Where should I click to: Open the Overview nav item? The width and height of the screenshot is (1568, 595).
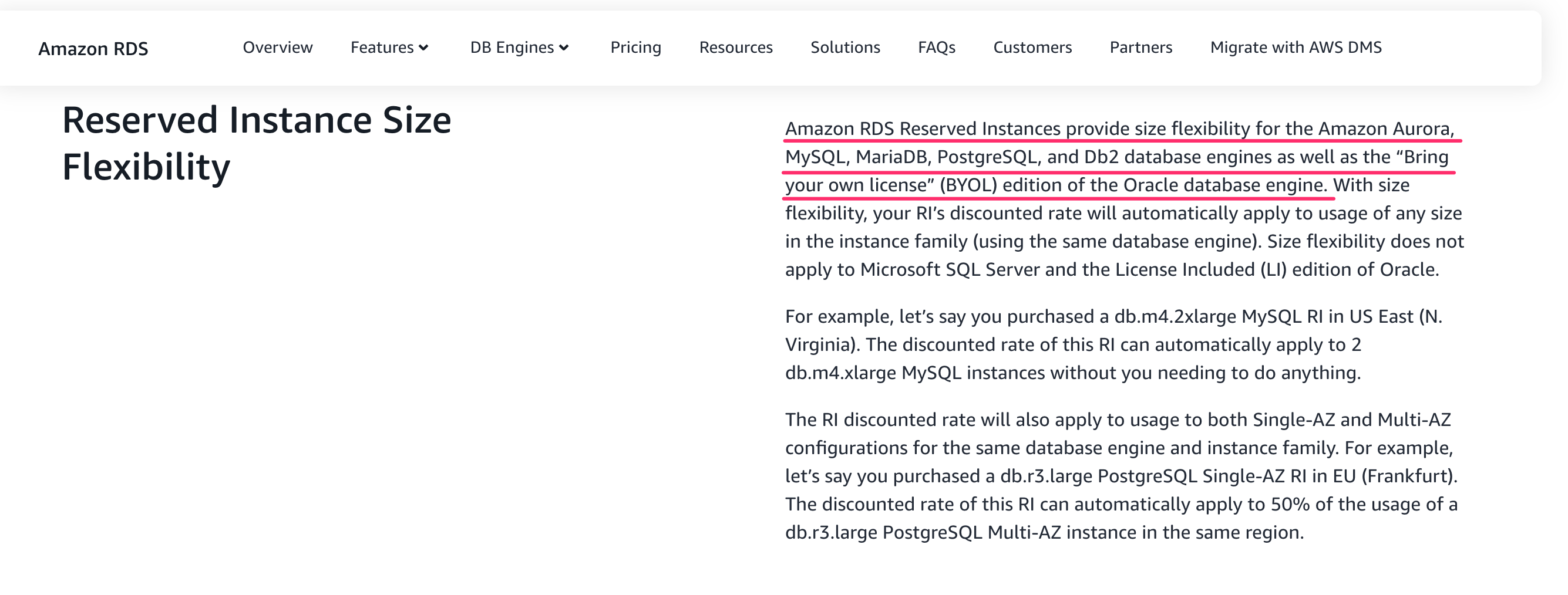point(278,48)
